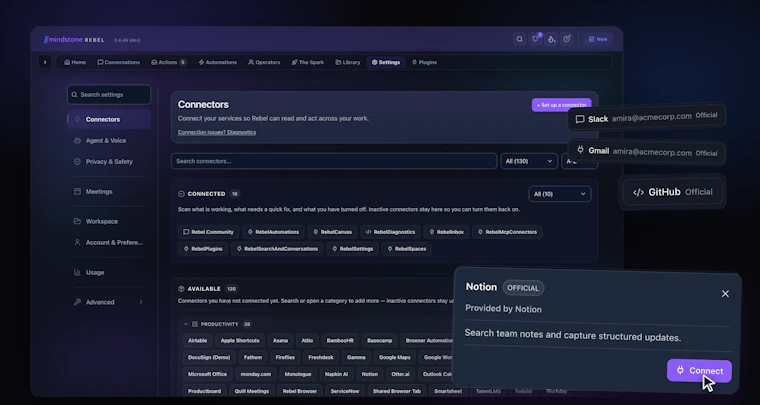
Task: Close the Notion connector popup
Action: (725, 294)
